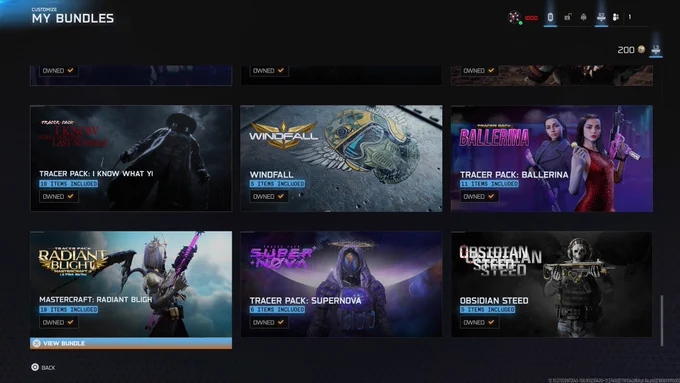Click the top-right partially visible bundle's Owned badge
Image resolution: width=680 pixels, height=383 pixels.
tap(479, 71)
